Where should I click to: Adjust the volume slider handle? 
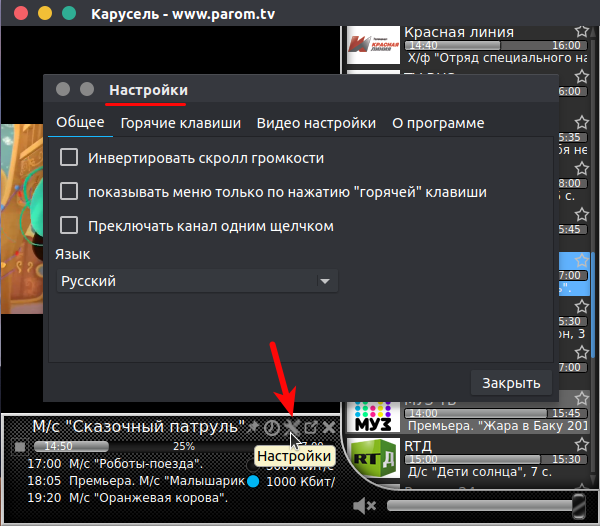pyautogui.click(x=579, y=506)
